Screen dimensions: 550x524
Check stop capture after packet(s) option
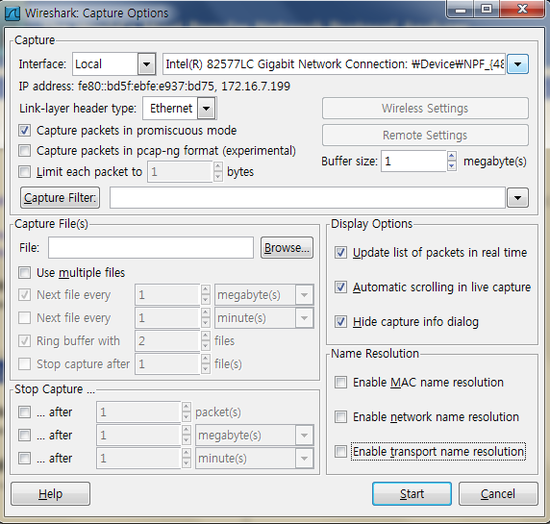tap(25, 412)
